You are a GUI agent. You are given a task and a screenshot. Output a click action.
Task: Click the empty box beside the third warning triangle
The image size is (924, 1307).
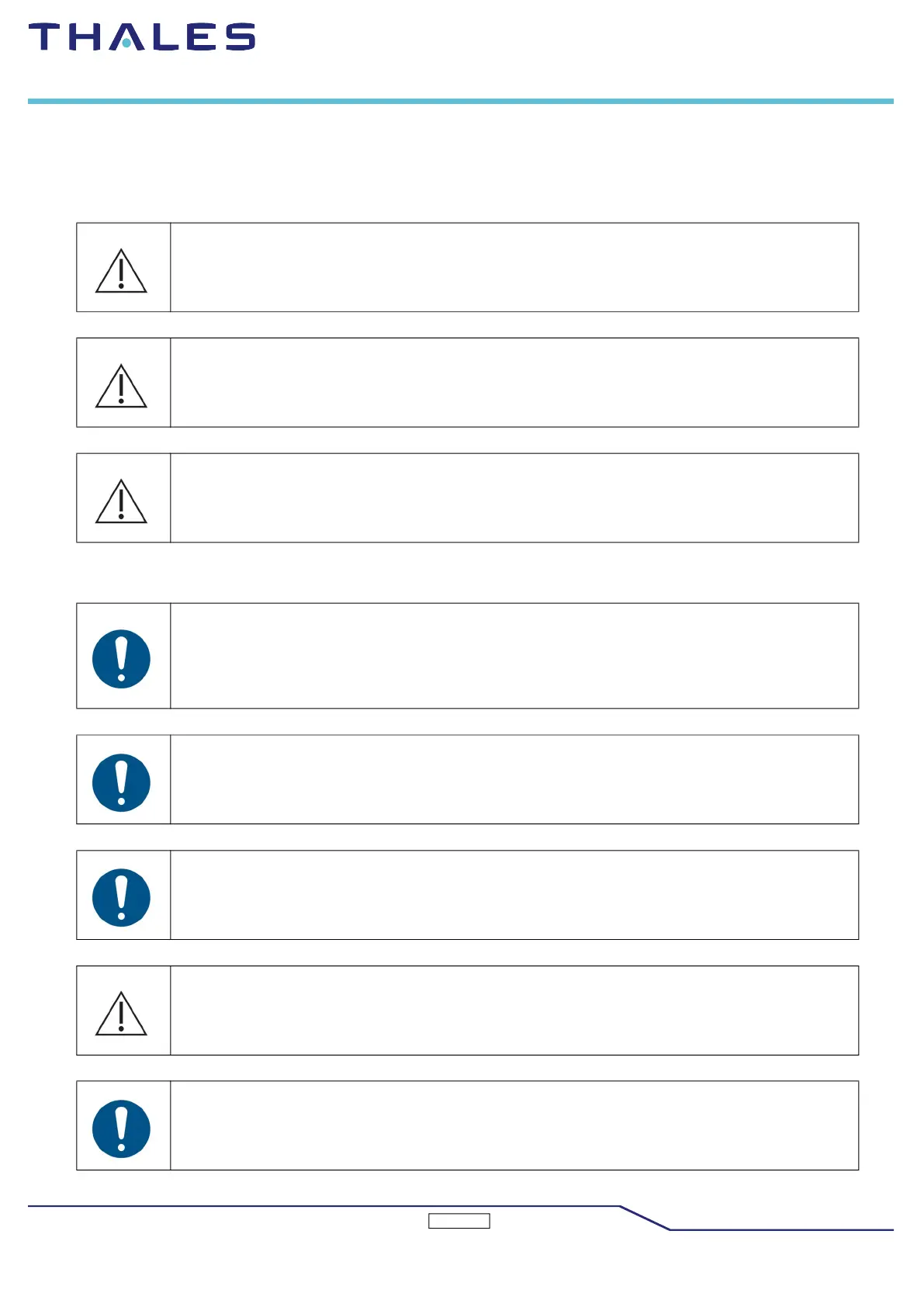(514, 498)
